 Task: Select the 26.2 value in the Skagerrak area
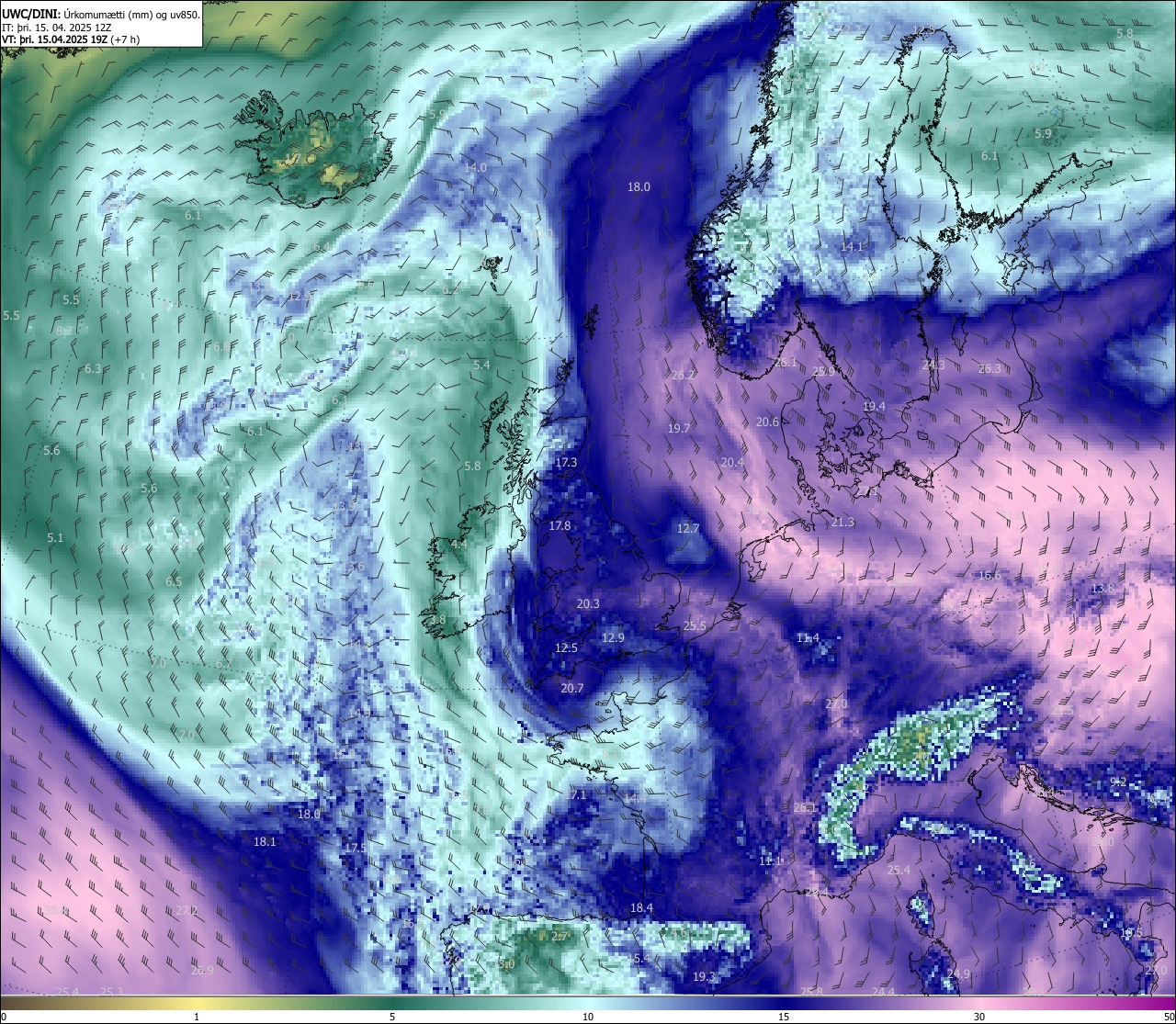(x=684, y=376)
